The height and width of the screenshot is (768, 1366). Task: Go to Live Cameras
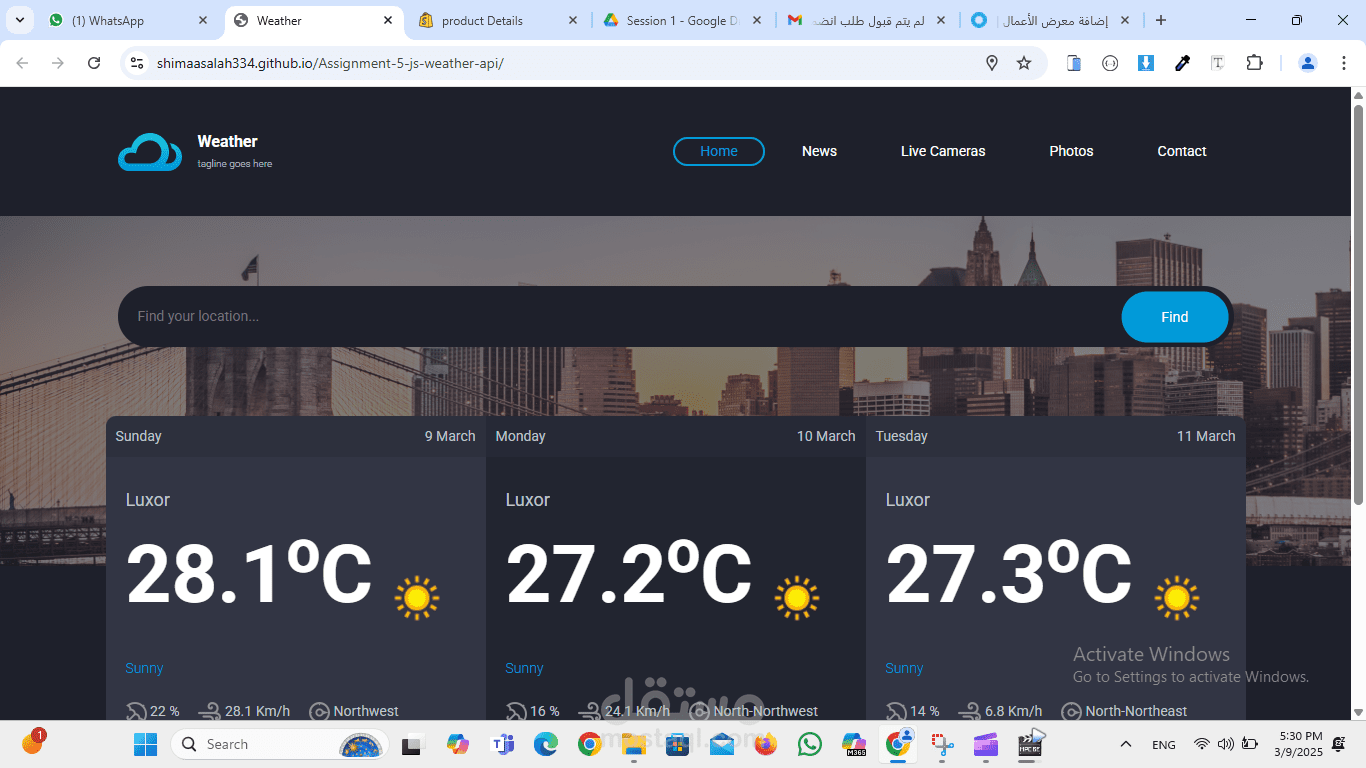coord(943,151)
